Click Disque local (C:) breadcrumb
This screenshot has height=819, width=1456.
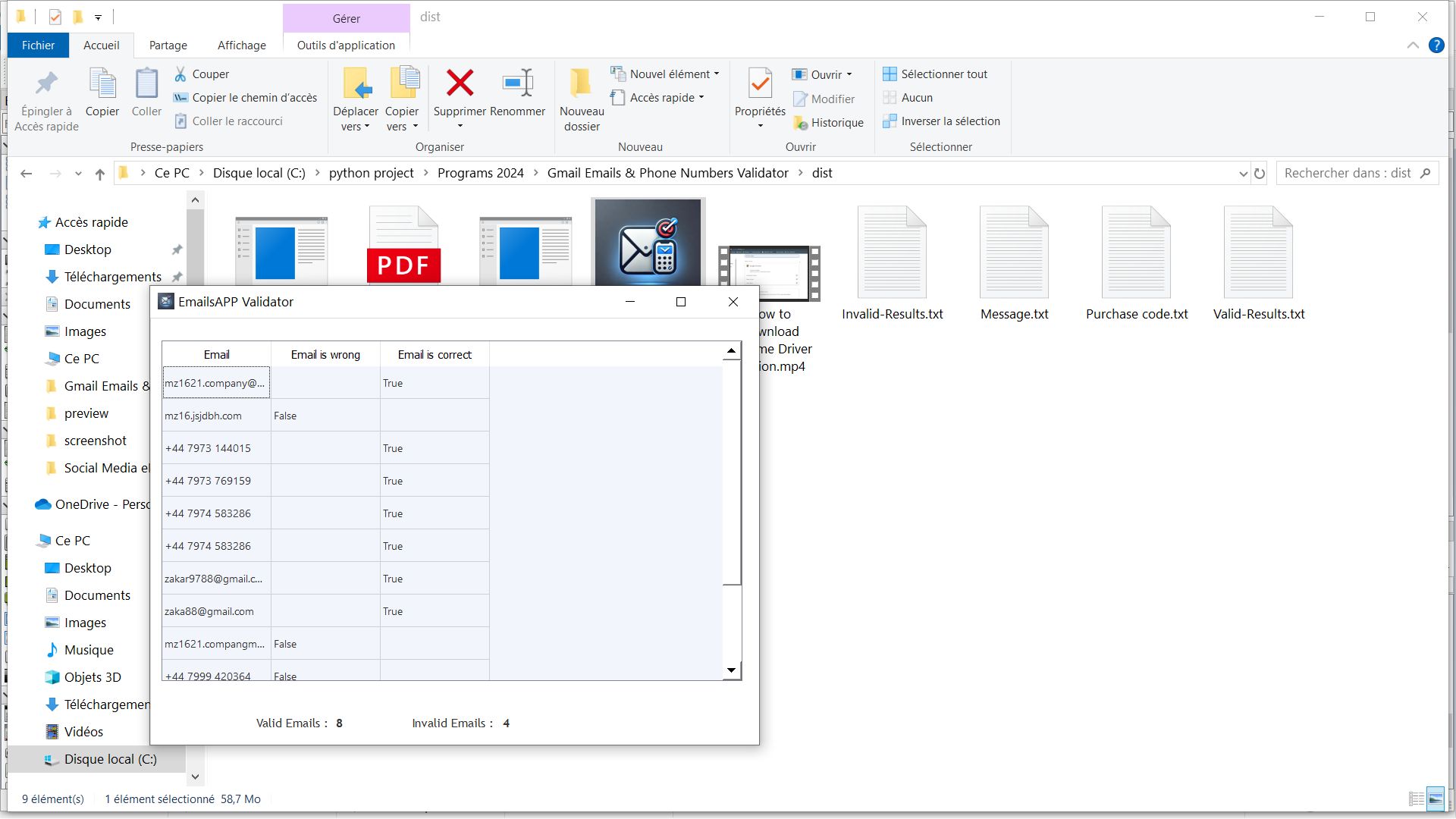(x=259, y=174)
